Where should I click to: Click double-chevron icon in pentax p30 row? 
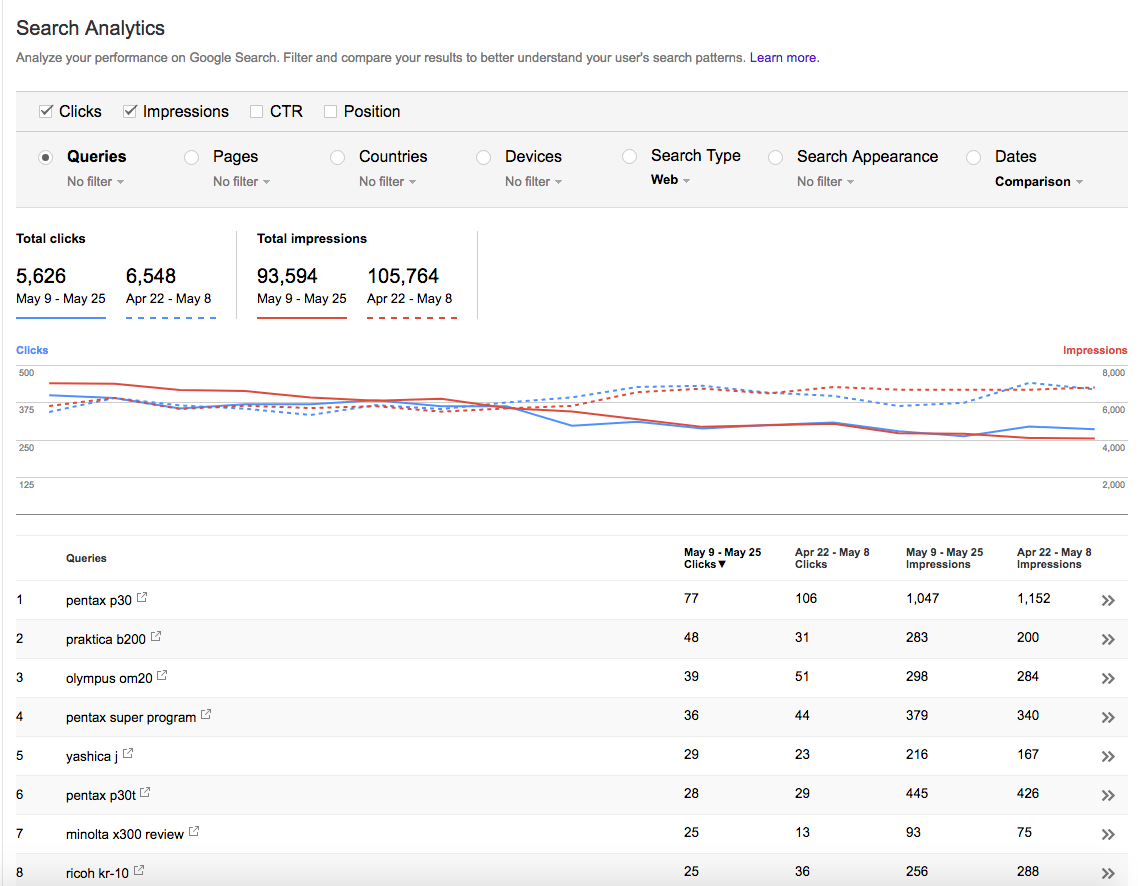point(1108,601)
